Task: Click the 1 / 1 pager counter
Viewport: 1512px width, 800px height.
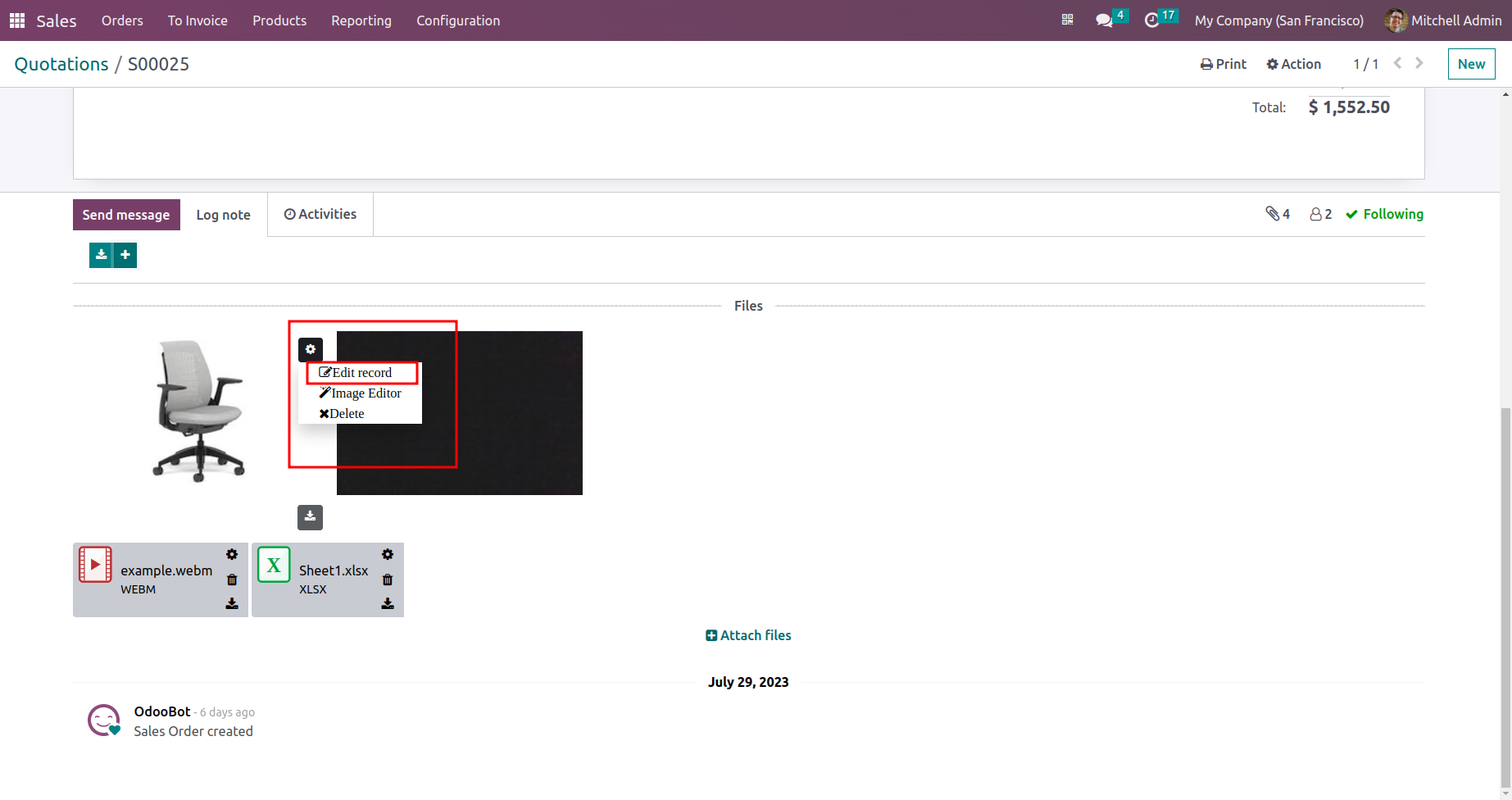Action: tap(1365, 64)
